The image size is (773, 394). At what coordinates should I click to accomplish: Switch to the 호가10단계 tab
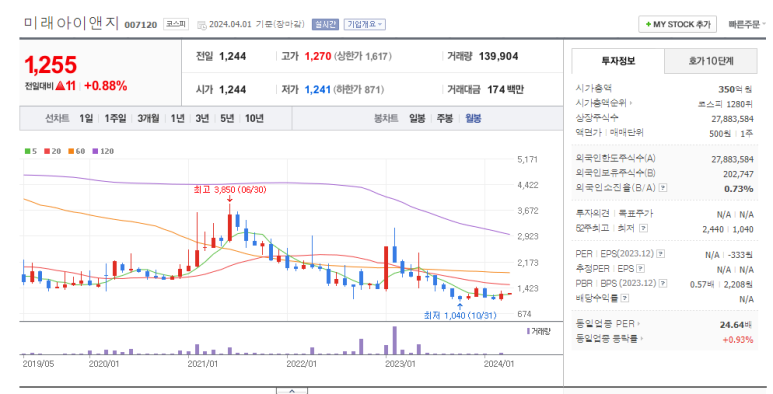[710, 61]
